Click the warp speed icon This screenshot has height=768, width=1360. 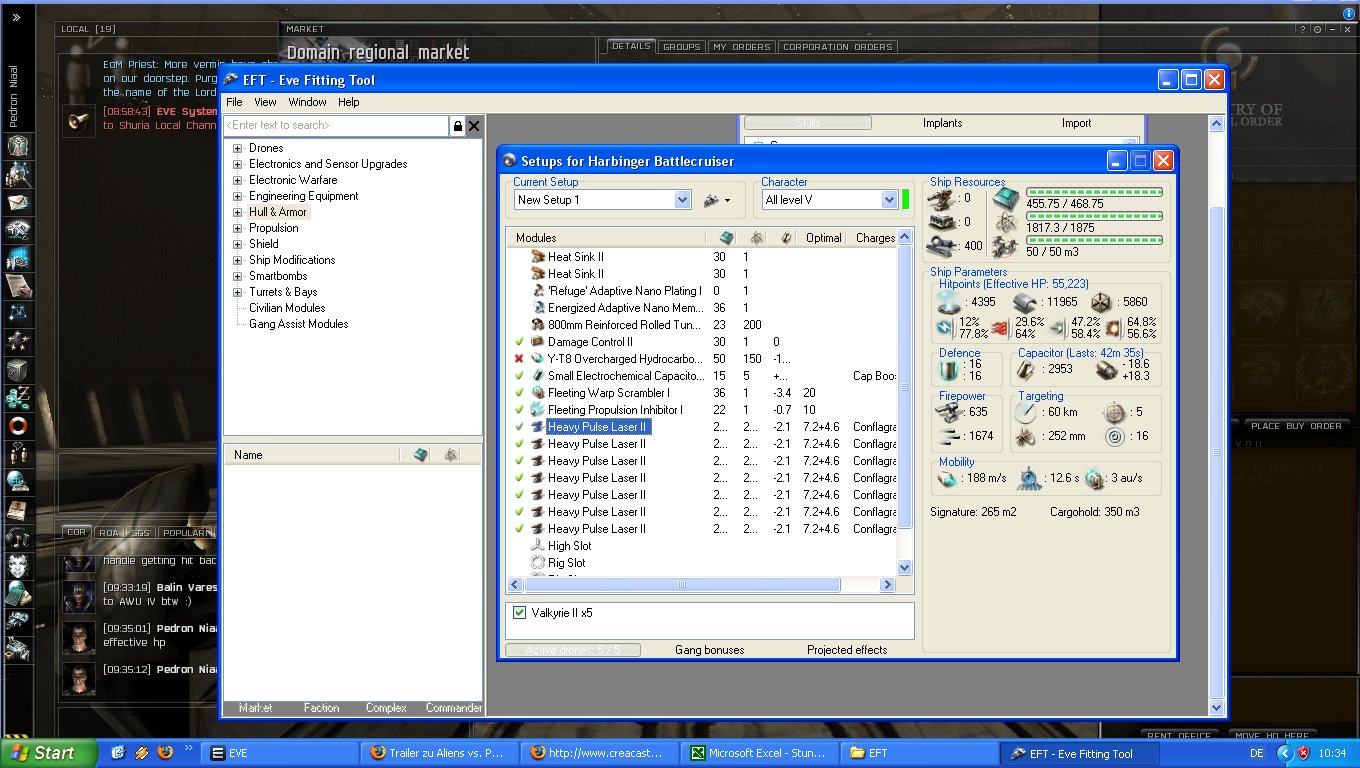click(x=1094, y=479)
